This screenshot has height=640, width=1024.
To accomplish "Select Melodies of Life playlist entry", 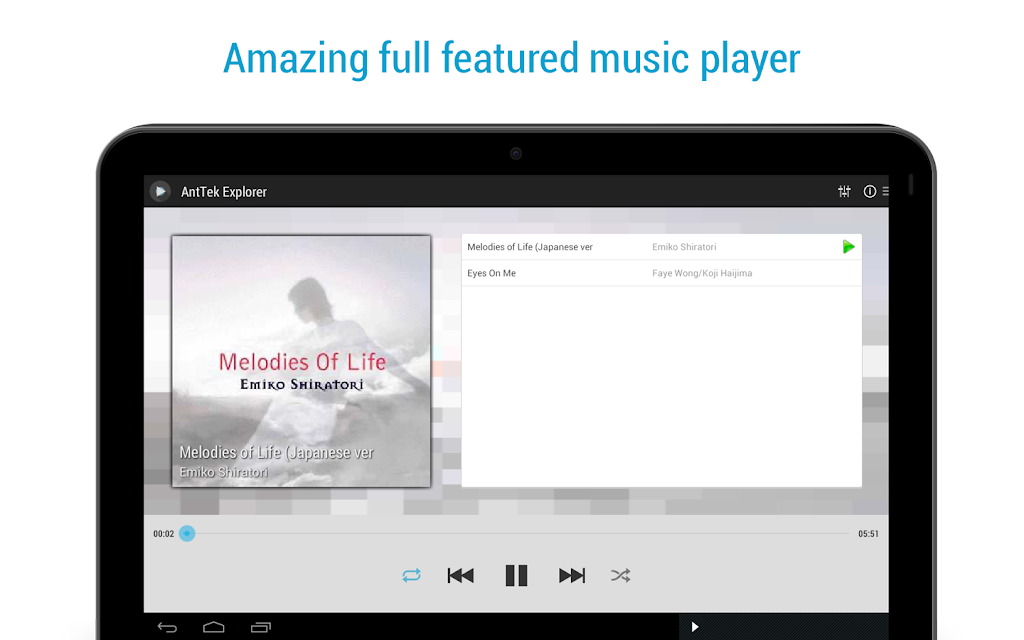I will click(x=662, y=247).
